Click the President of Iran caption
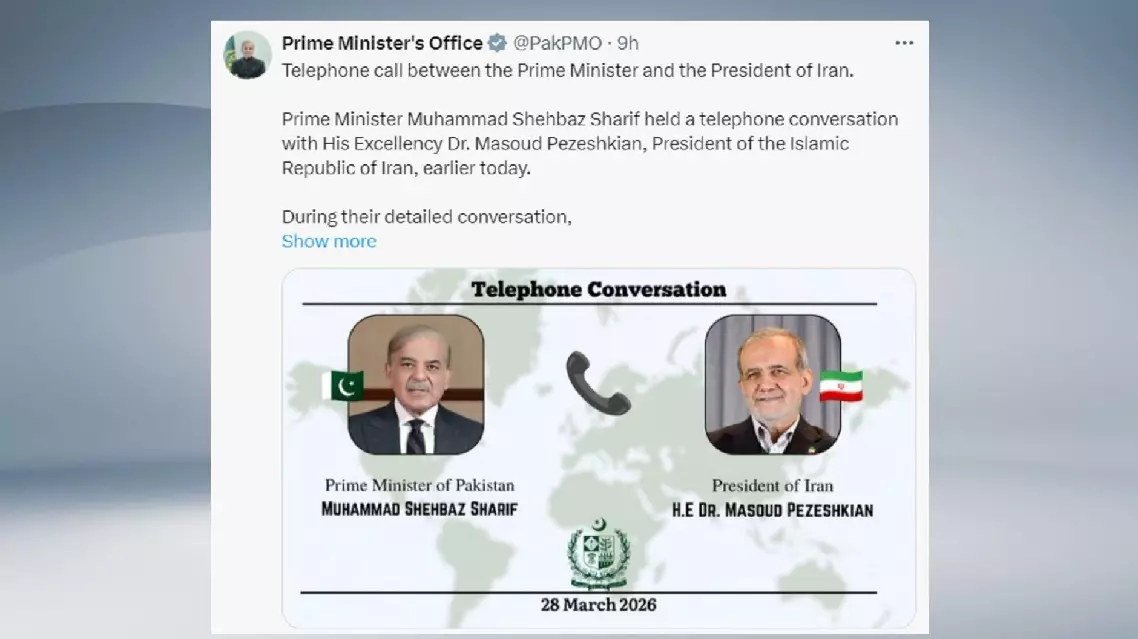 point(772,486)
